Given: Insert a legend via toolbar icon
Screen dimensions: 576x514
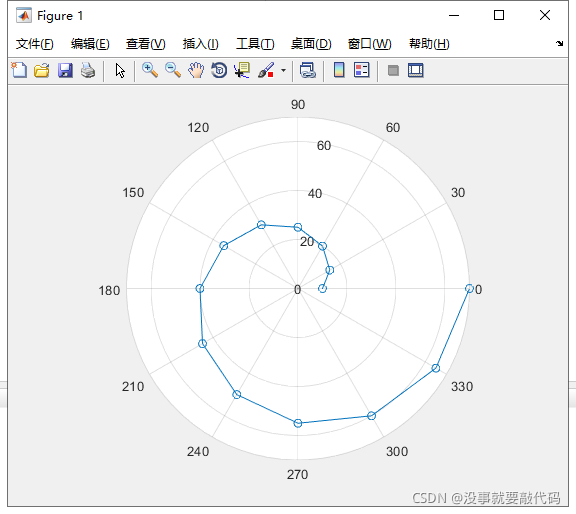Looking at the screenshot, I should tap(361, 70).
